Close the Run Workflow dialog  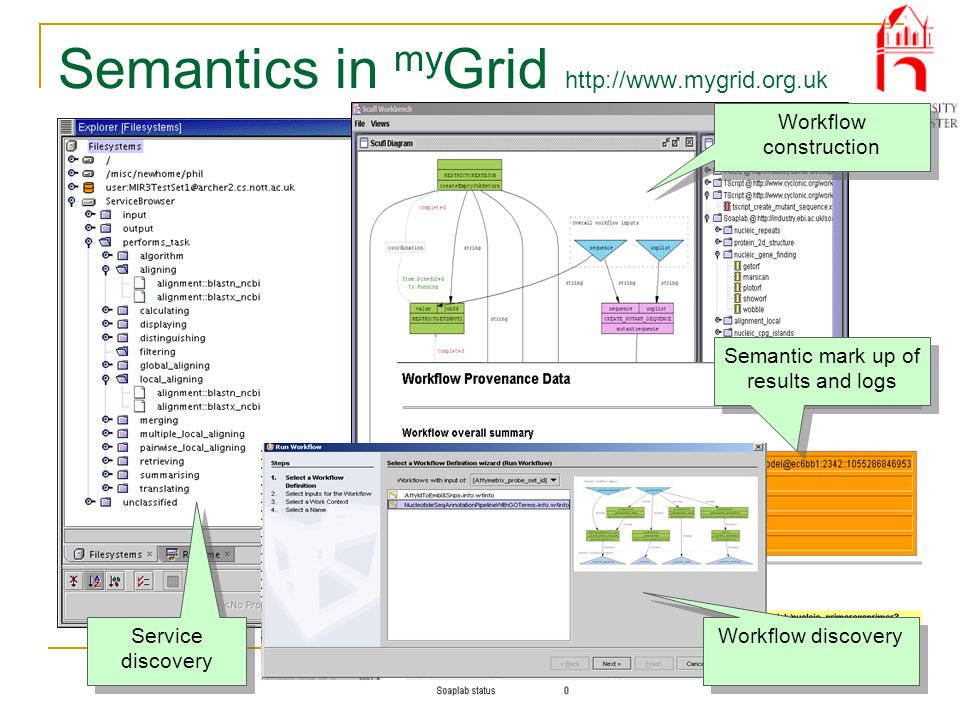758,447
